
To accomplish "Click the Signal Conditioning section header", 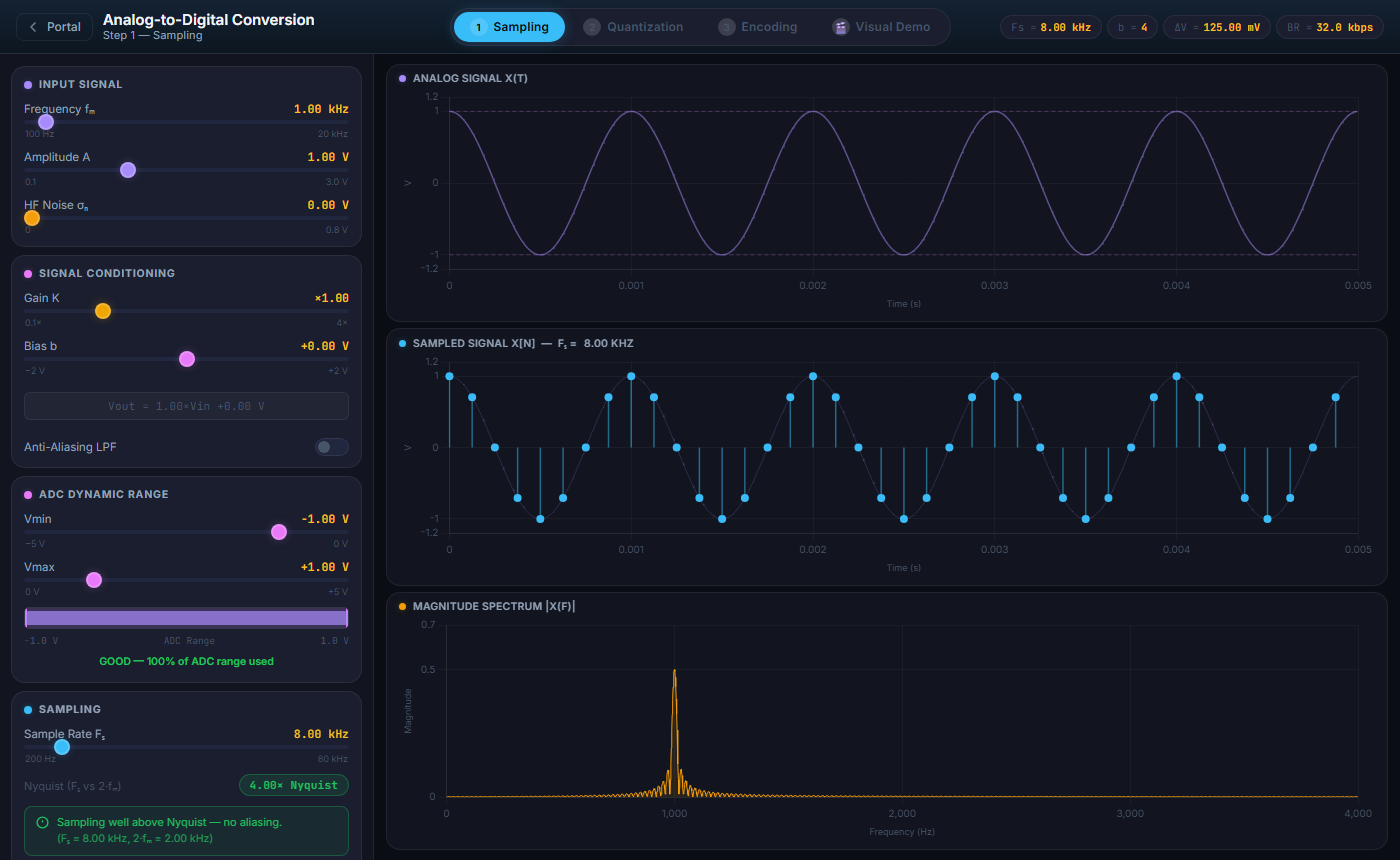I will (107, 273).
